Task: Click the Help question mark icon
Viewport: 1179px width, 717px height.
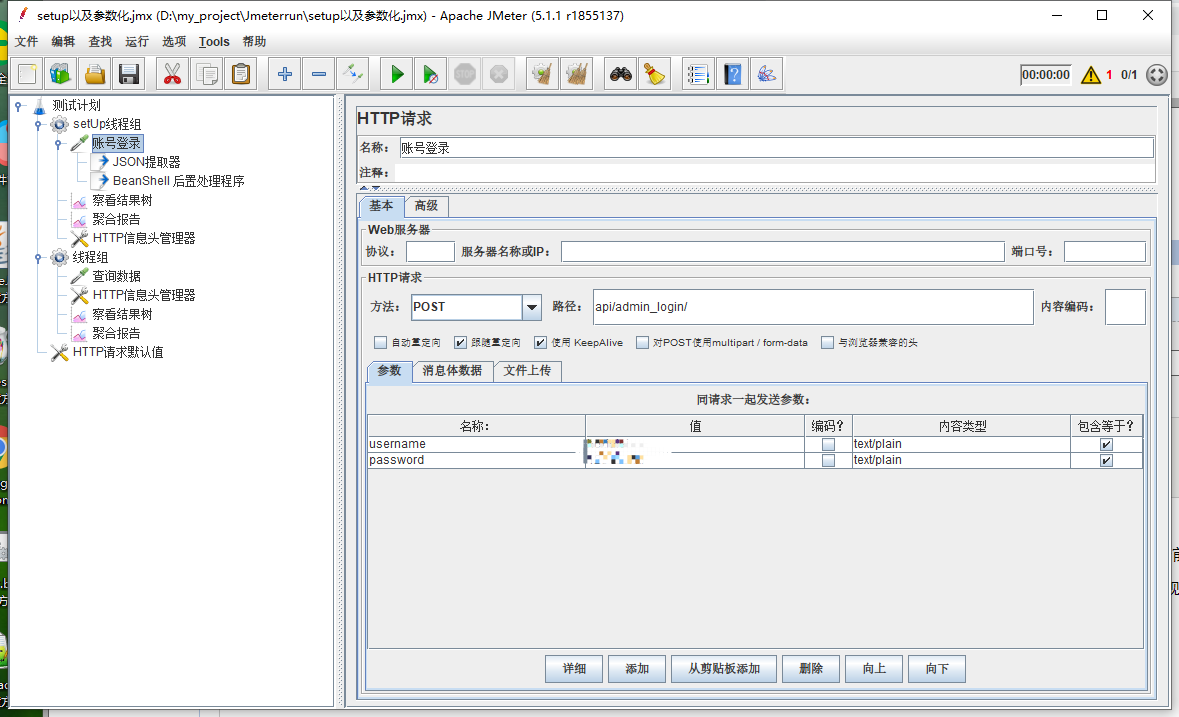Action: pyautogui.click(x=732, y=74)
